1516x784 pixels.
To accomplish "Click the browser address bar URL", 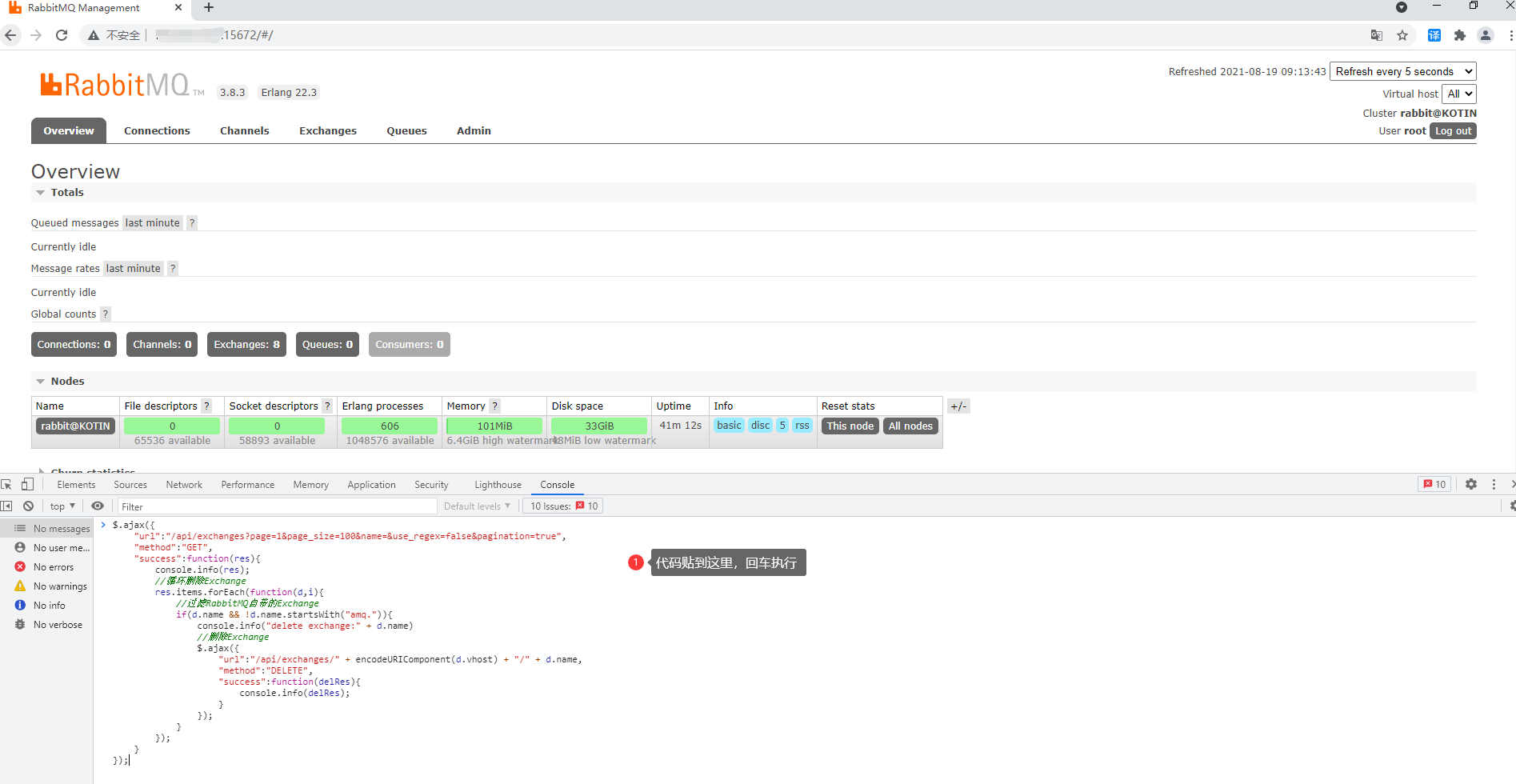I will tap(214, 35).
